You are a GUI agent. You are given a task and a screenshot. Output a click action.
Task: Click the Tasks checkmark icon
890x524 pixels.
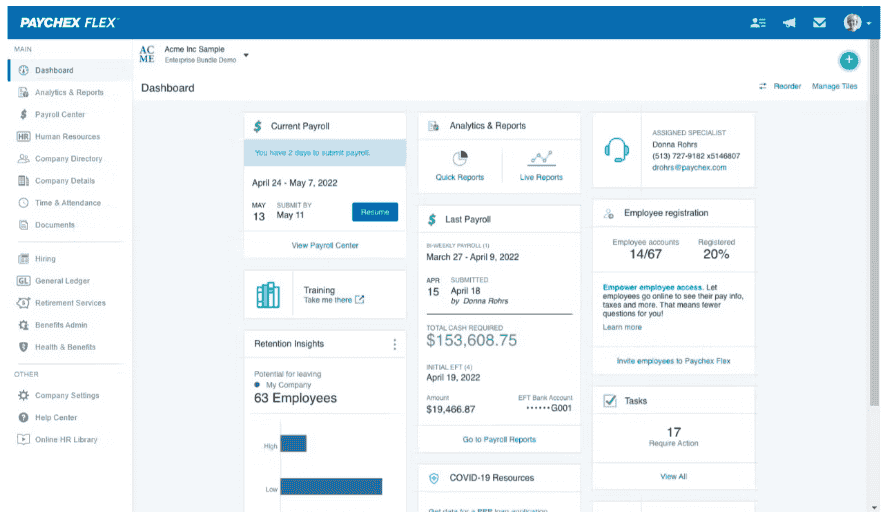pyautogui.click(x=610, y=401)
